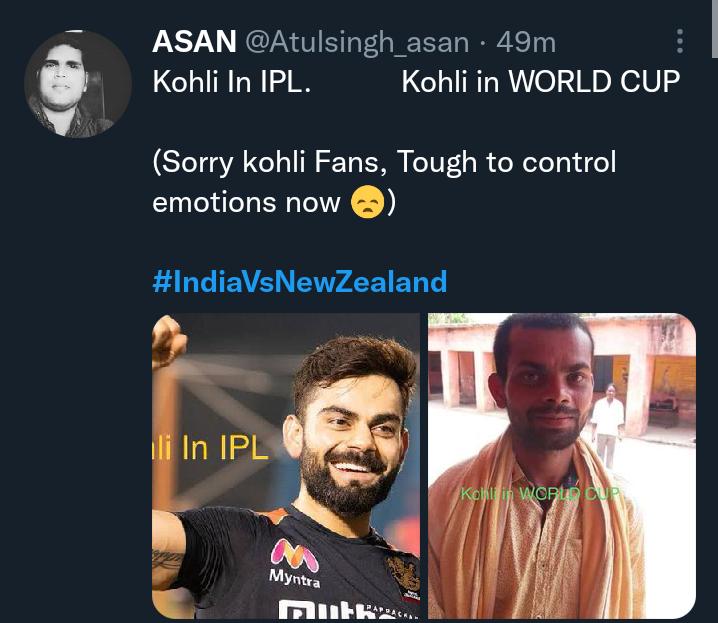Click the disappointed face emoji
The width and height of the screenshot is (718, 623).
[x=367, y=202]
